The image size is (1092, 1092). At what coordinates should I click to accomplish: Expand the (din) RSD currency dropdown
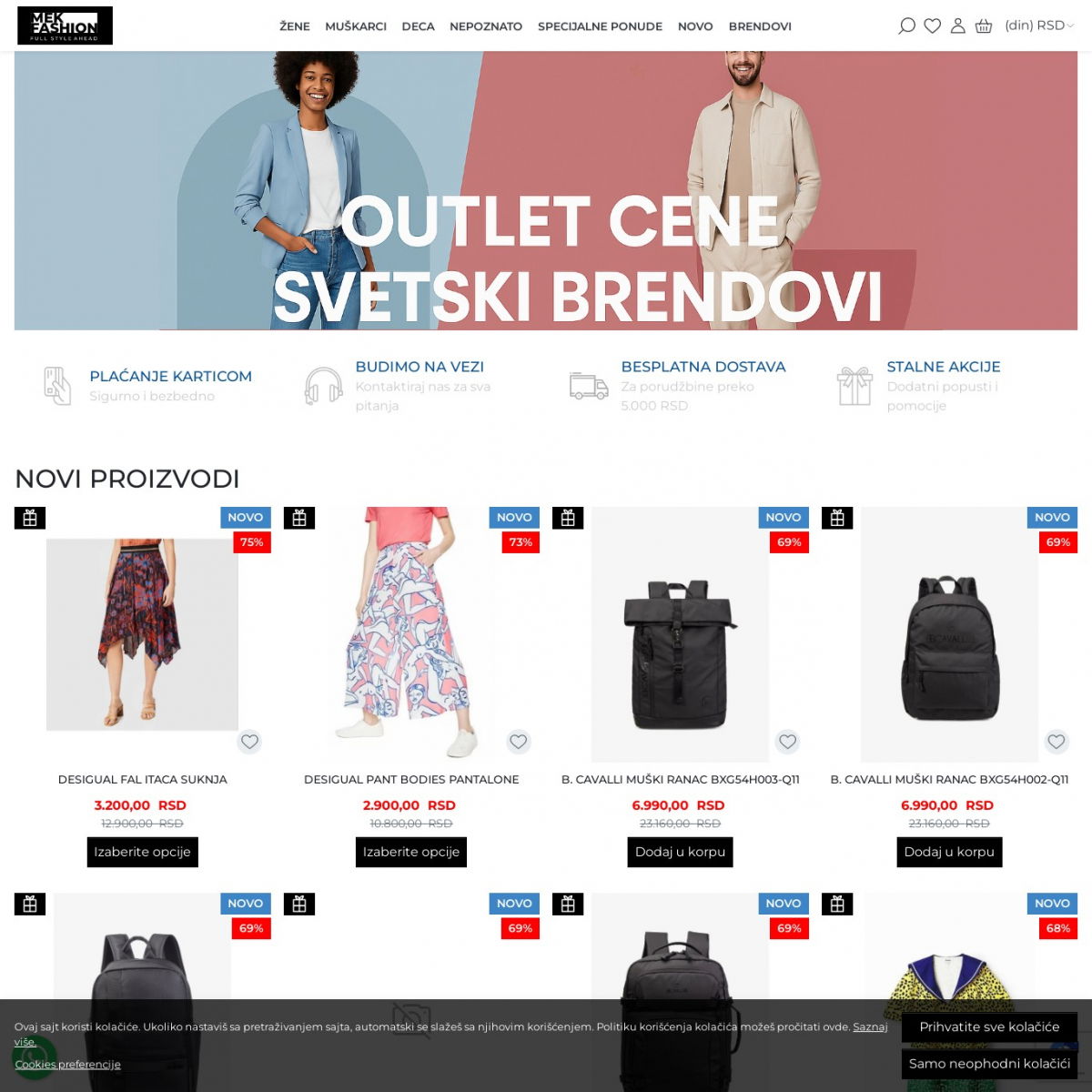[1039, 25]
